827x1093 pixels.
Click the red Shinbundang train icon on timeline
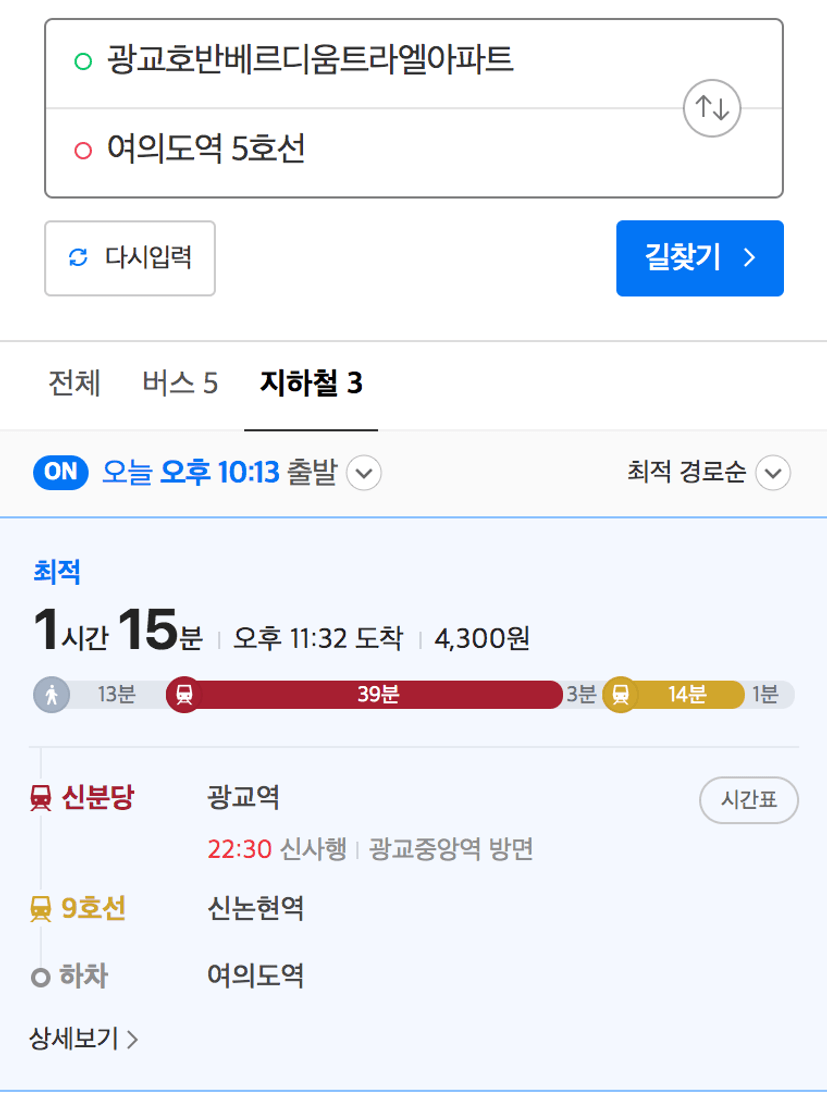point(184,694)
